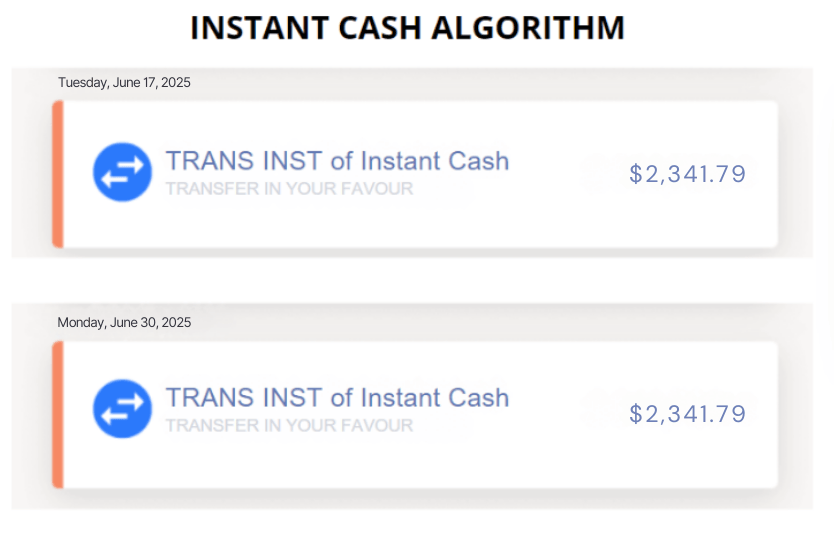Click the INSTANT CASH ALGORITHM heading
Screen dimensions: 835x540
point(407,28)
